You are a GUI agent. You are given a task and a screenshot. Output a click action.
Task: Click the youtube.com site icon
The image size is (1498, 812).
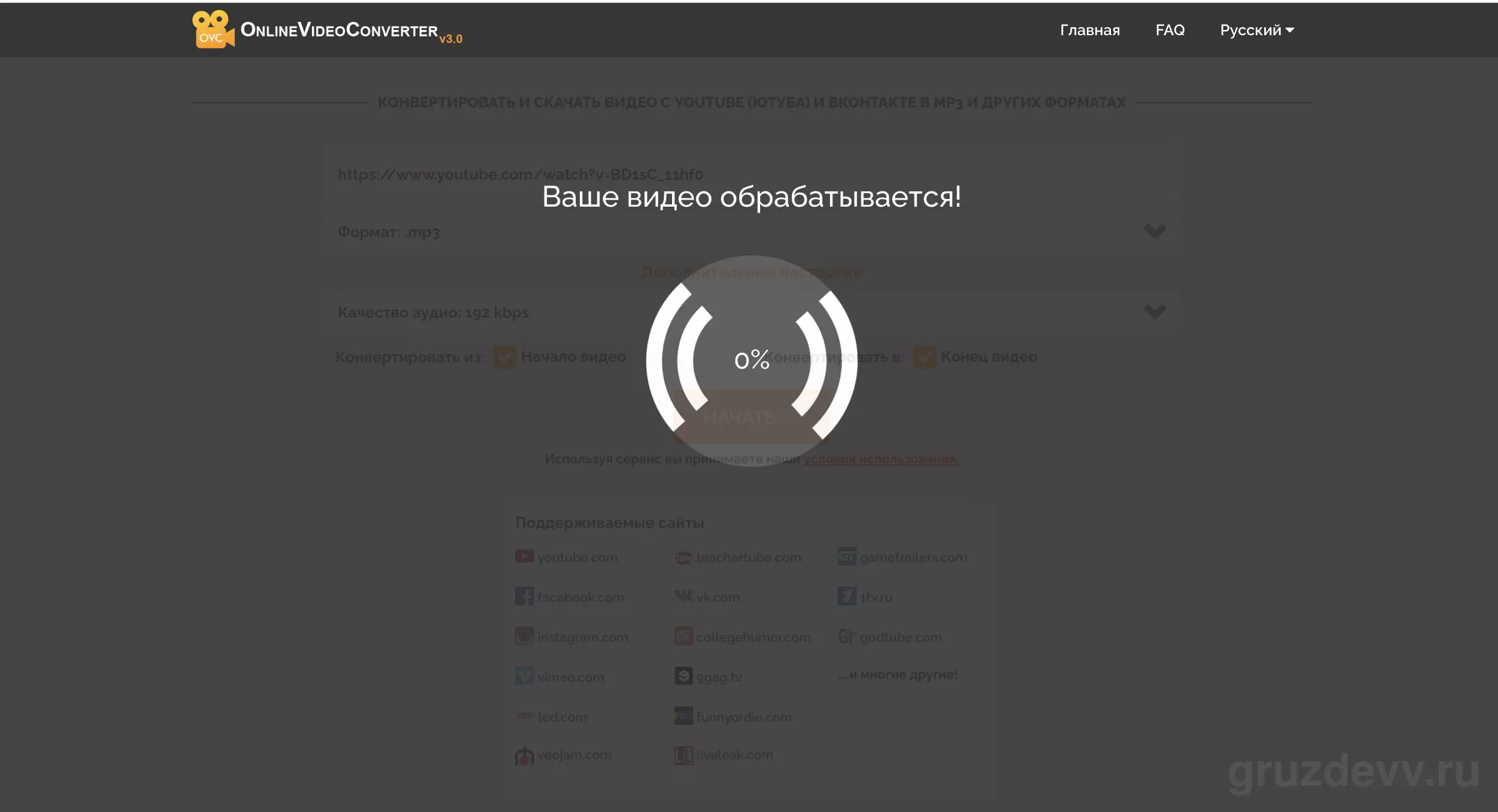(x=524, y=556)
